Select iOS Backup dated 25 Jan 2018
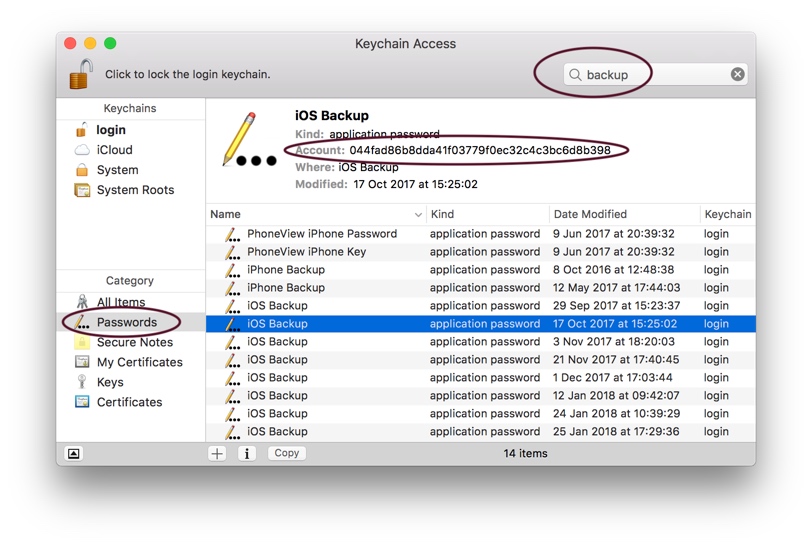812x546 pixels. click(x=481, y=432)
